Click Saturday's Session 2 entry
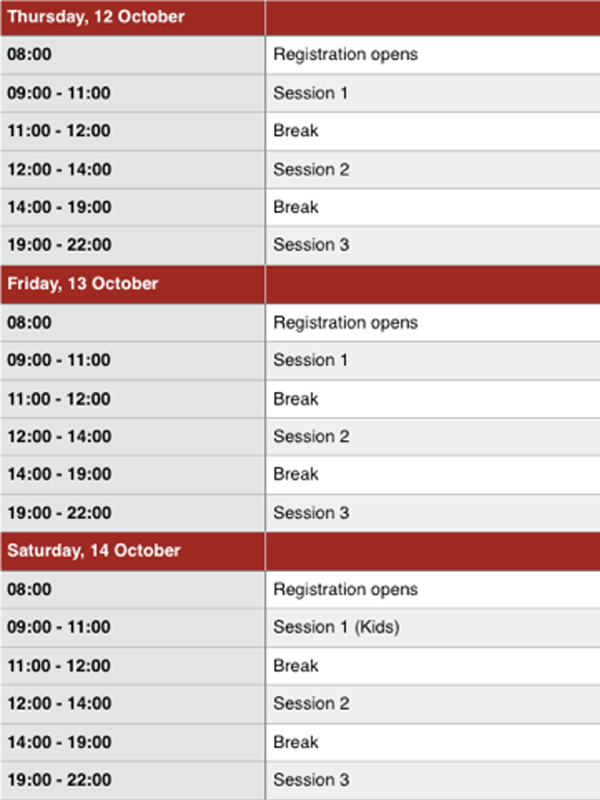This screenshot has height=800, width=600. [x=311, y=704]
